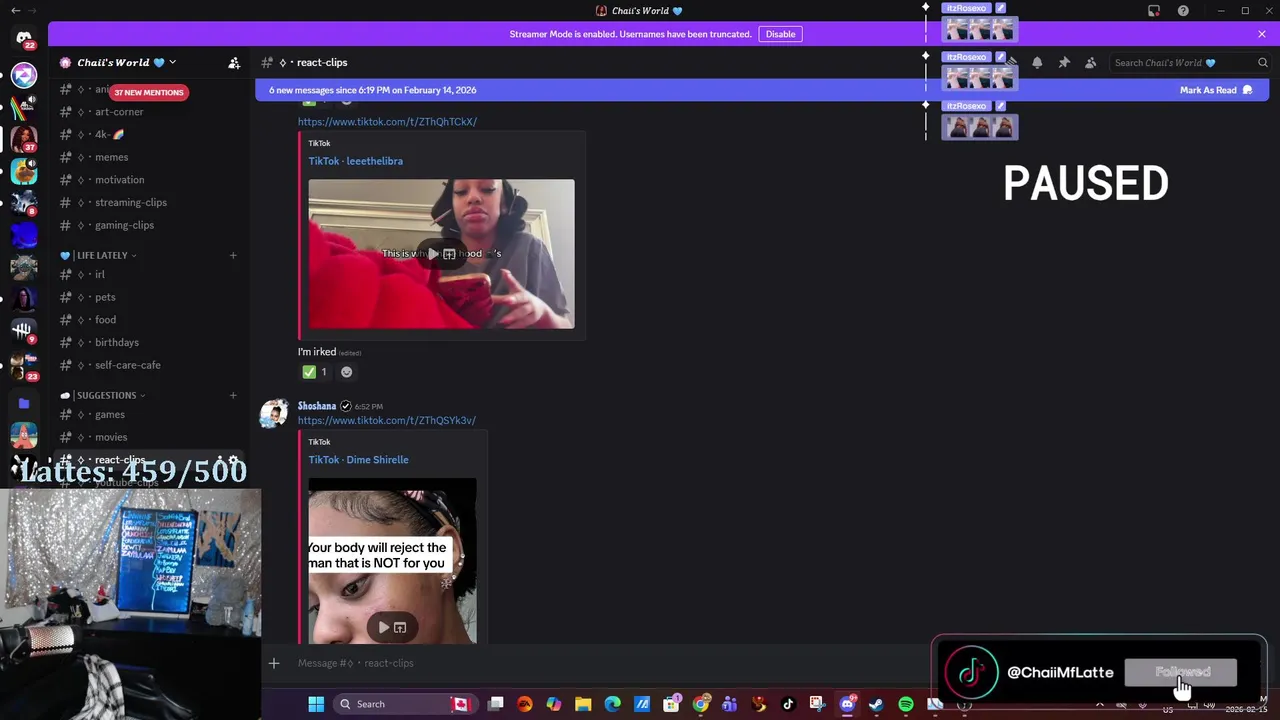Open Patrick Star server icon

coord(24,436)
